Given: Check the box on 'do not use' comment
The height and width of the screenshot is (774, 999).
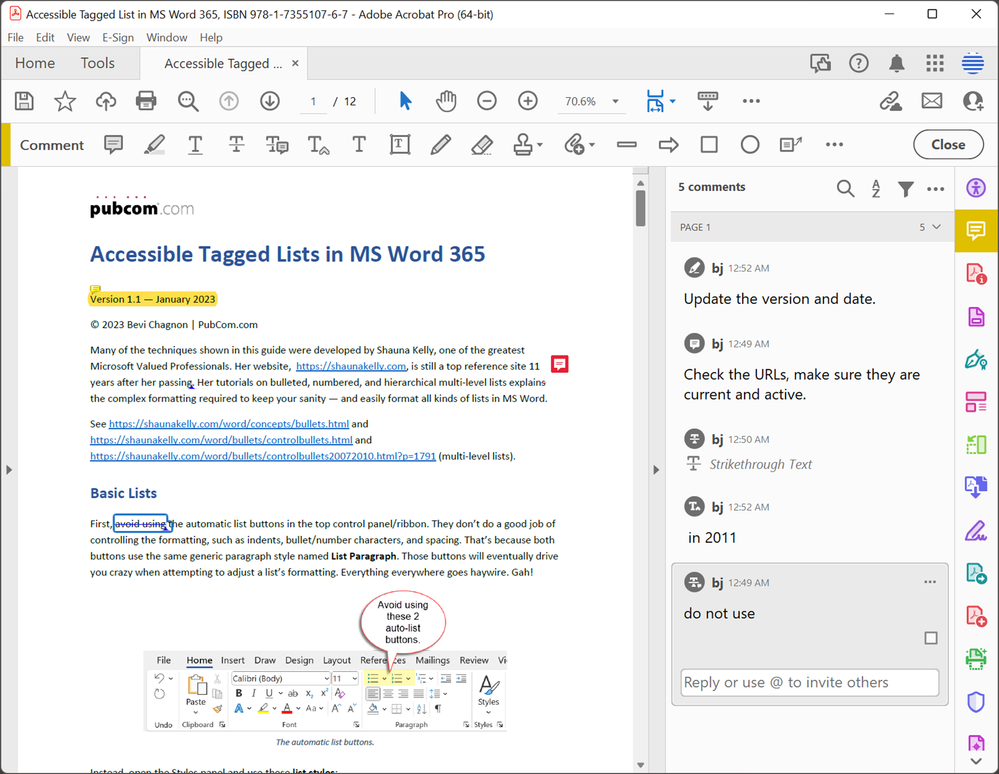Looking at the screenshot, I should click(931, 638).
